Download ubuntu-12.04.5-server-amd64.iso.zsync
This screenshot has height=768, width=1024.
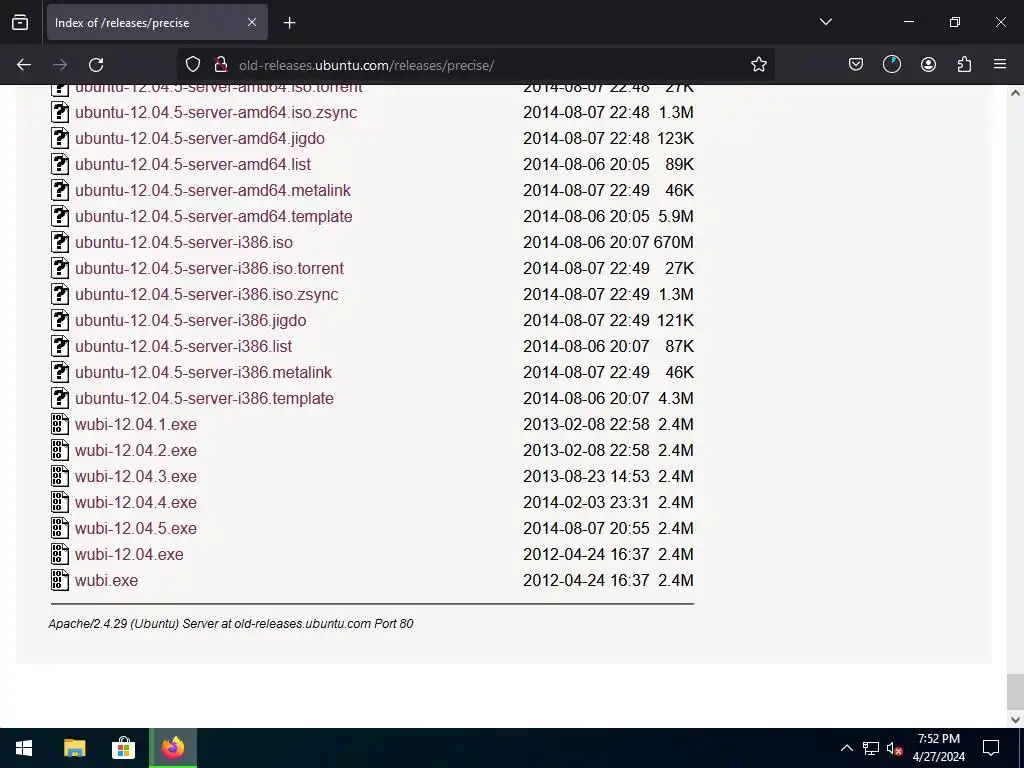[216, 112]
